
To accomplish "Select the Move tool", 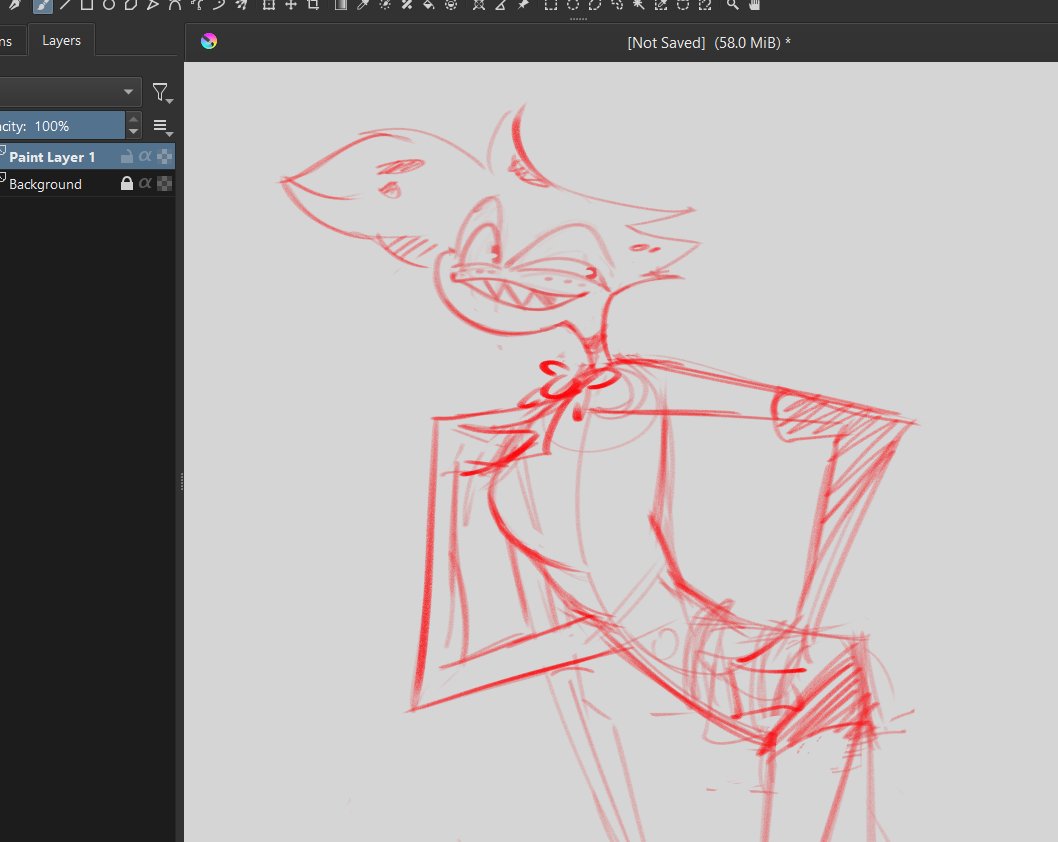I will [x=291, y=5].
